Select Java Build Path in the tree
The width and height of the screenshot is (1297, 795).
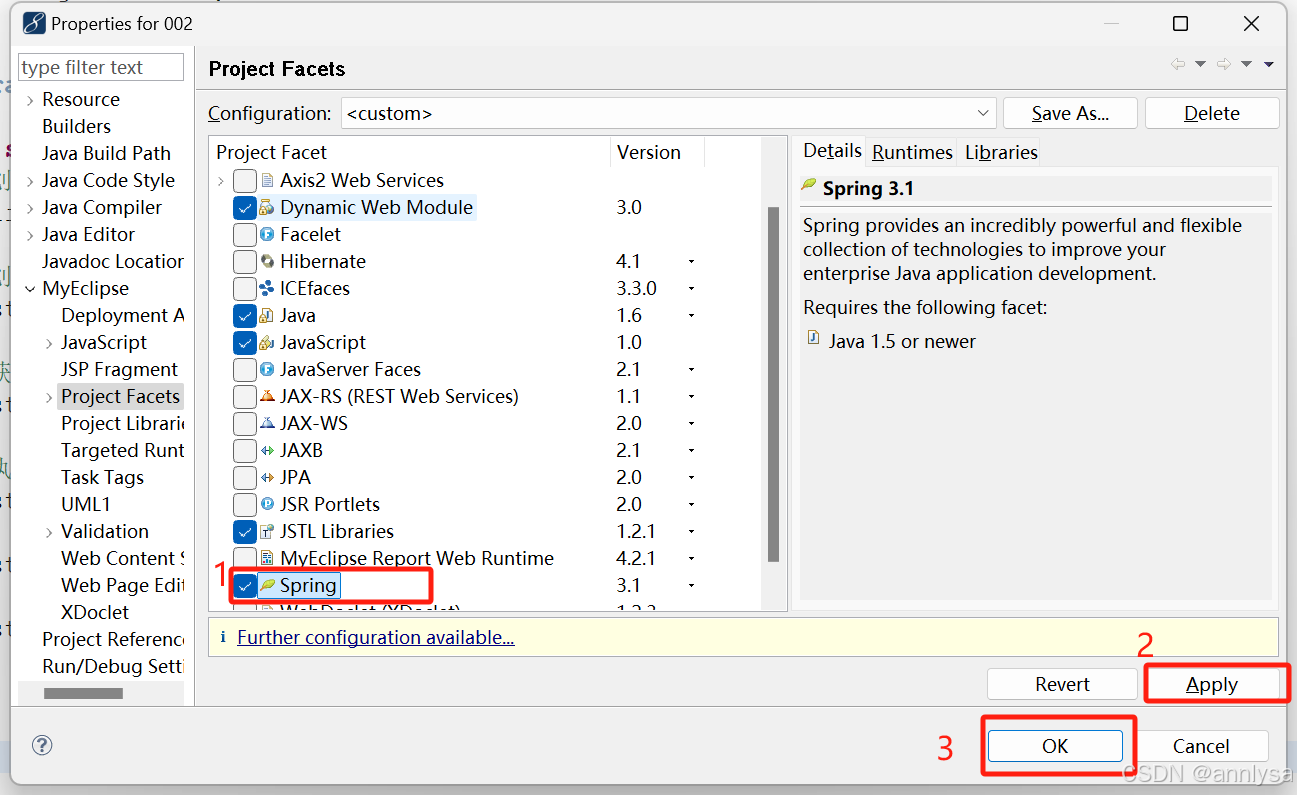tap(106, 154)
